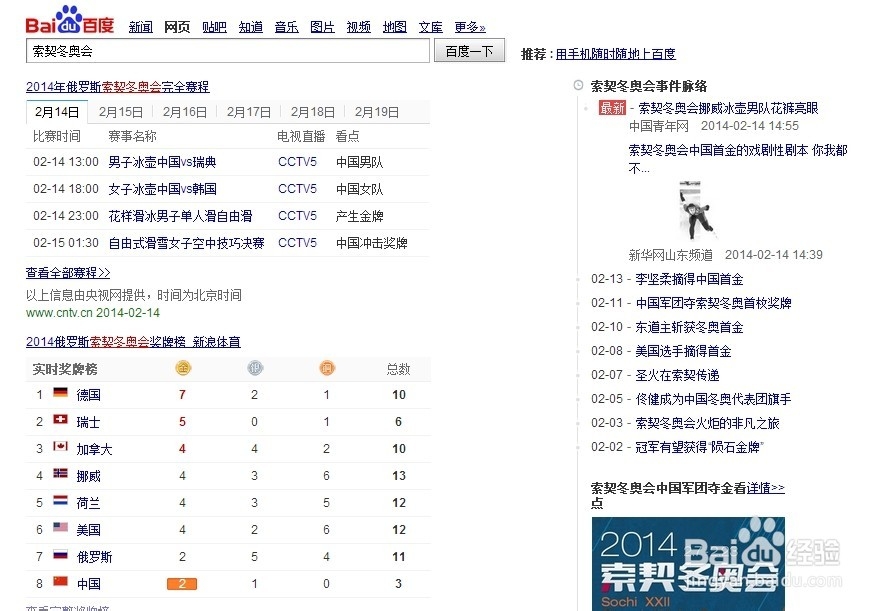Click the Norway flag icon

click(x=60, y=473)
